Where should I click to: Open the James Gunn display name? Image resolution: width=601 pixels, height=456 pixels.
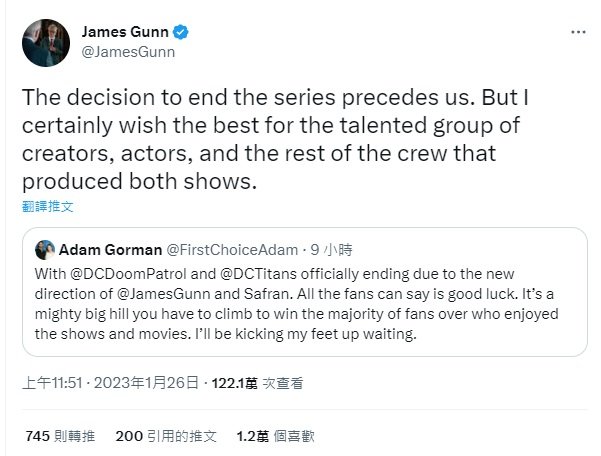[x=124, y=28]
